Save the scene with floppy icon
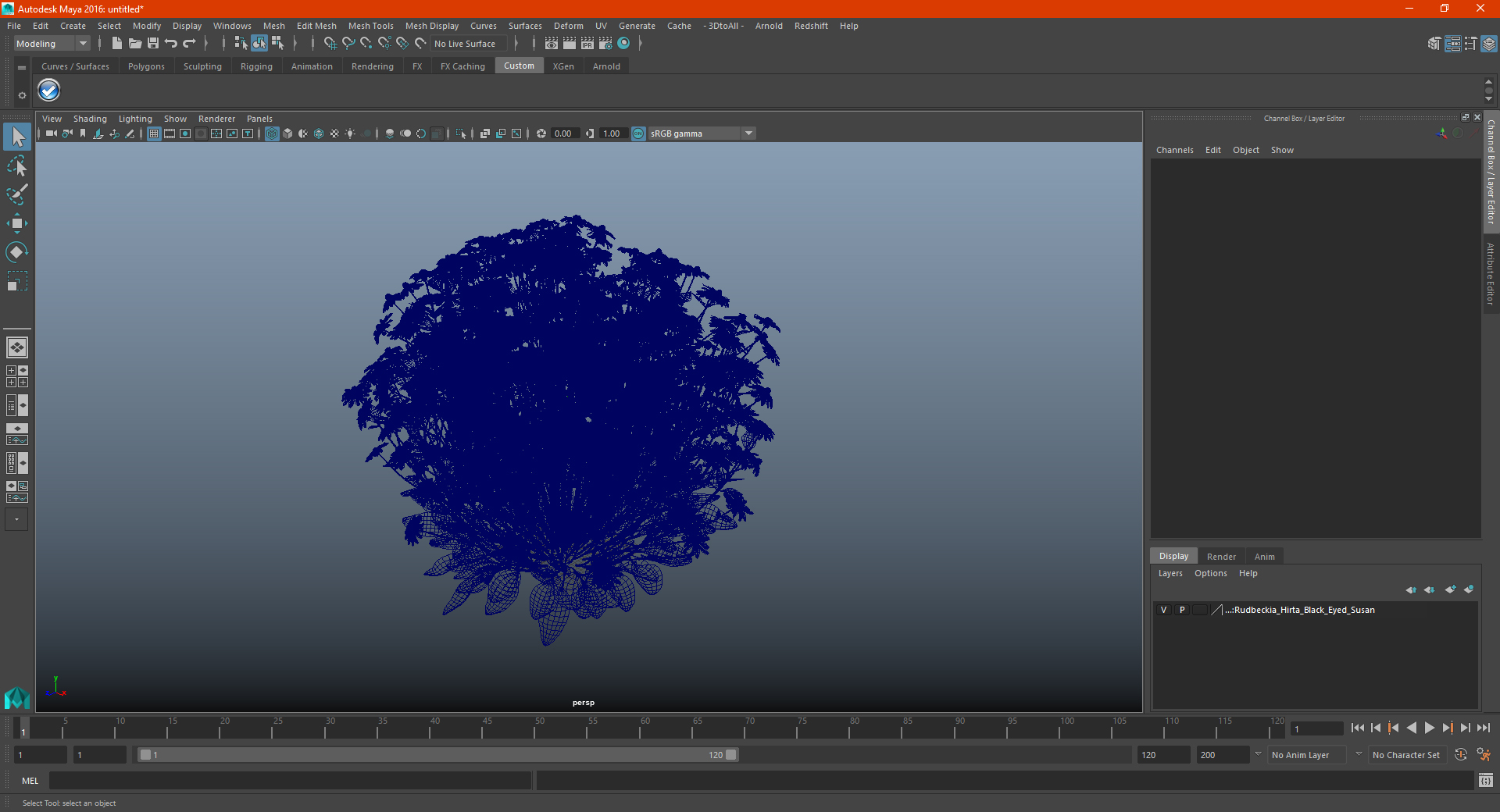This screenshot has width=1500, height=812. click(153, 44)
